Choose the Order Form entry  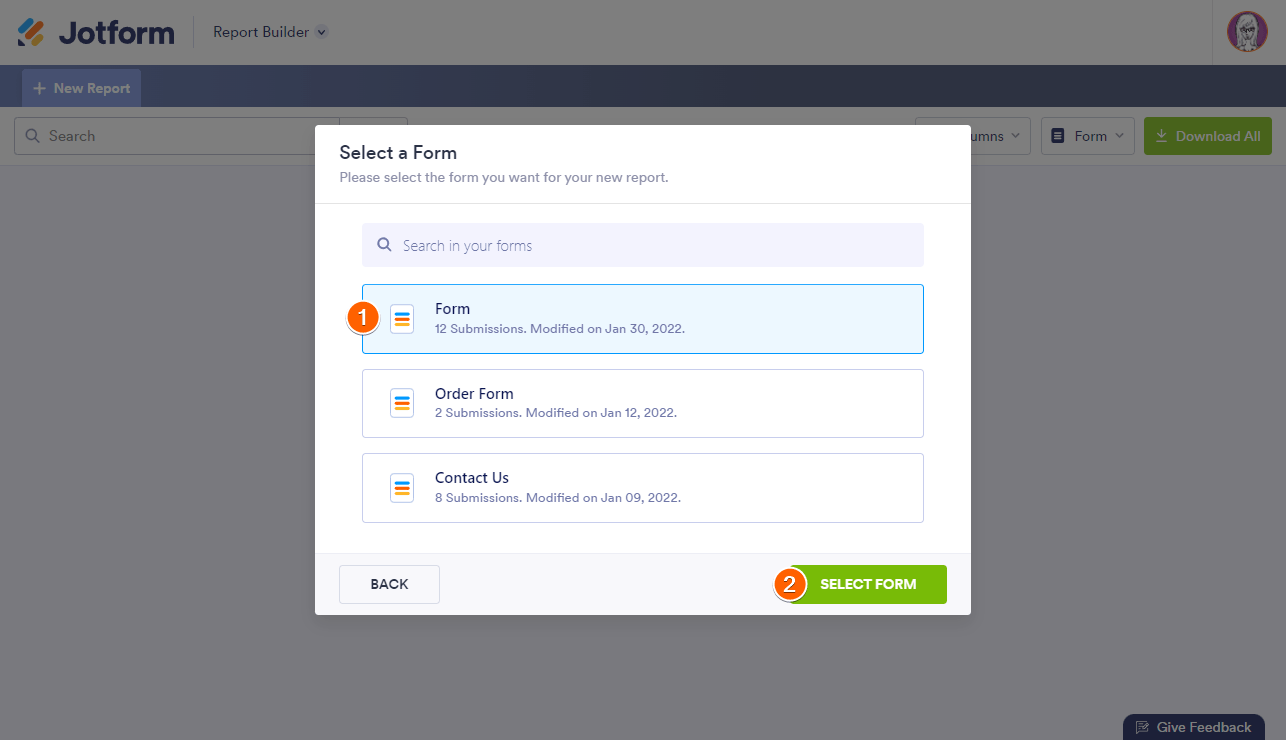[x=642, y=403]
